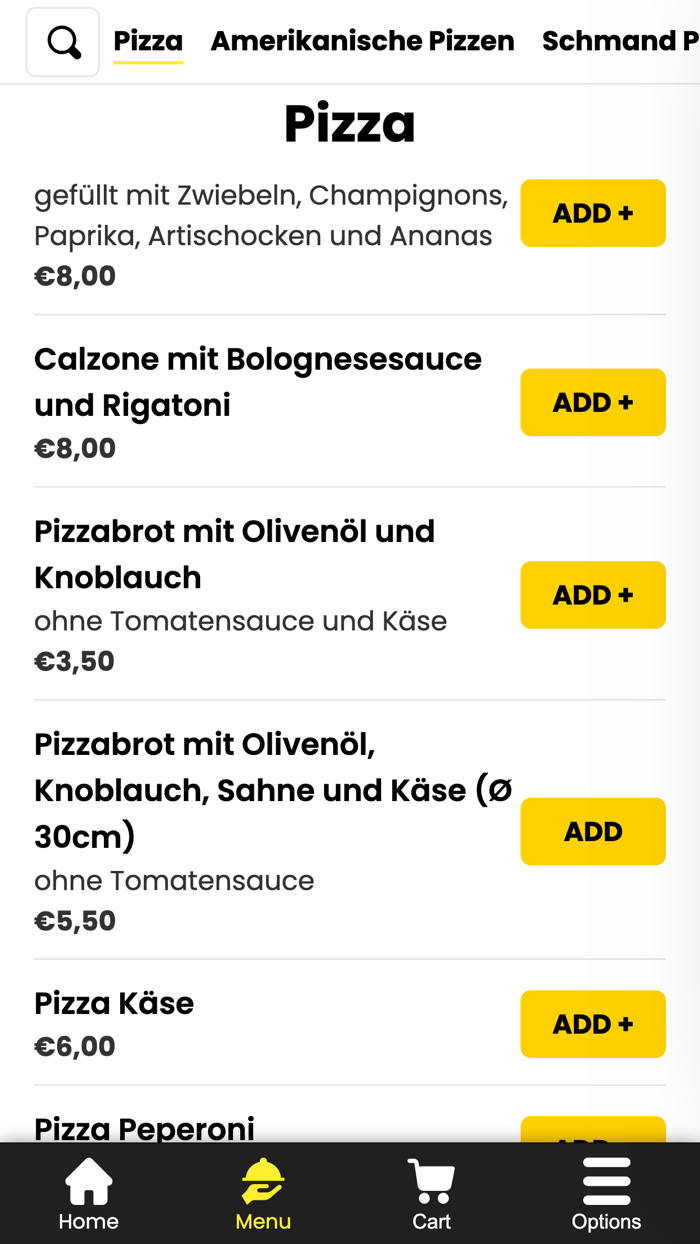Select the Pizza category tab
The width and height of the screenshot is (700, 1244).
pos(148,41)
